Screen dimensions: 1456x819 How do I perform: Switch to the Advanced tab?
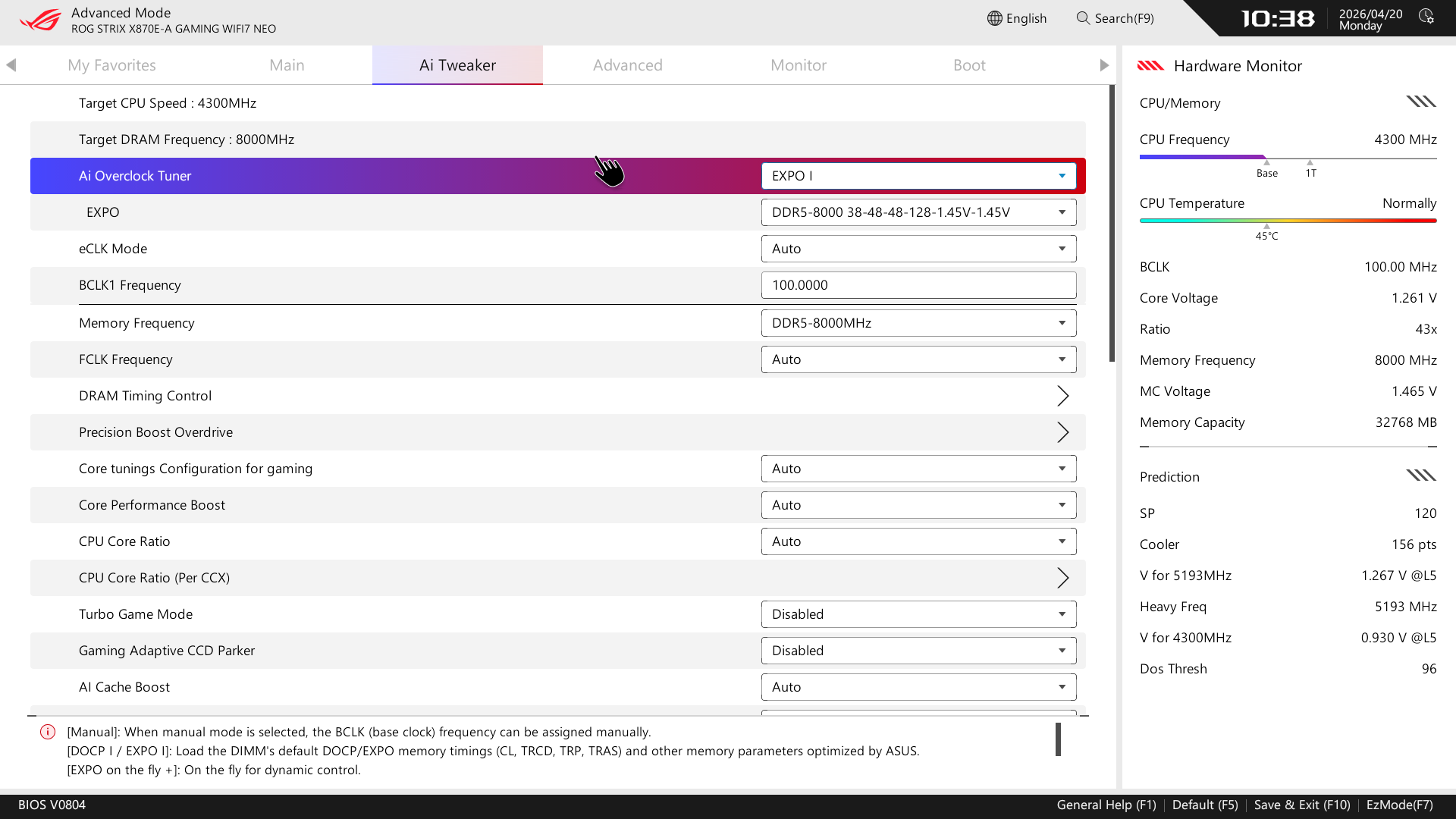click(627, 65)
